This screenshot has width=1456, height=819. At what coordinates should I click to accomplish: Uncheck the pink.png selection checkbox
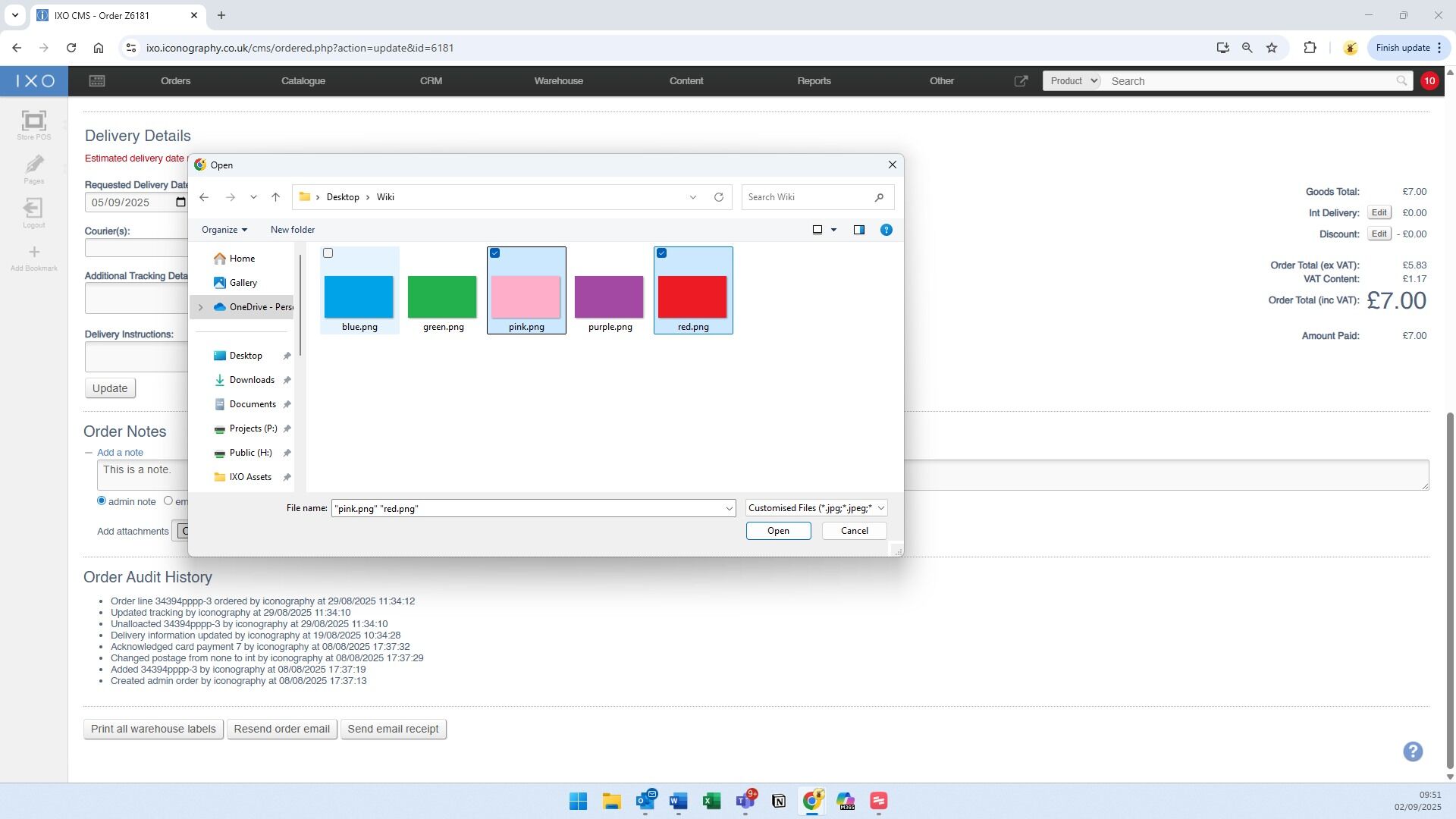495,253
